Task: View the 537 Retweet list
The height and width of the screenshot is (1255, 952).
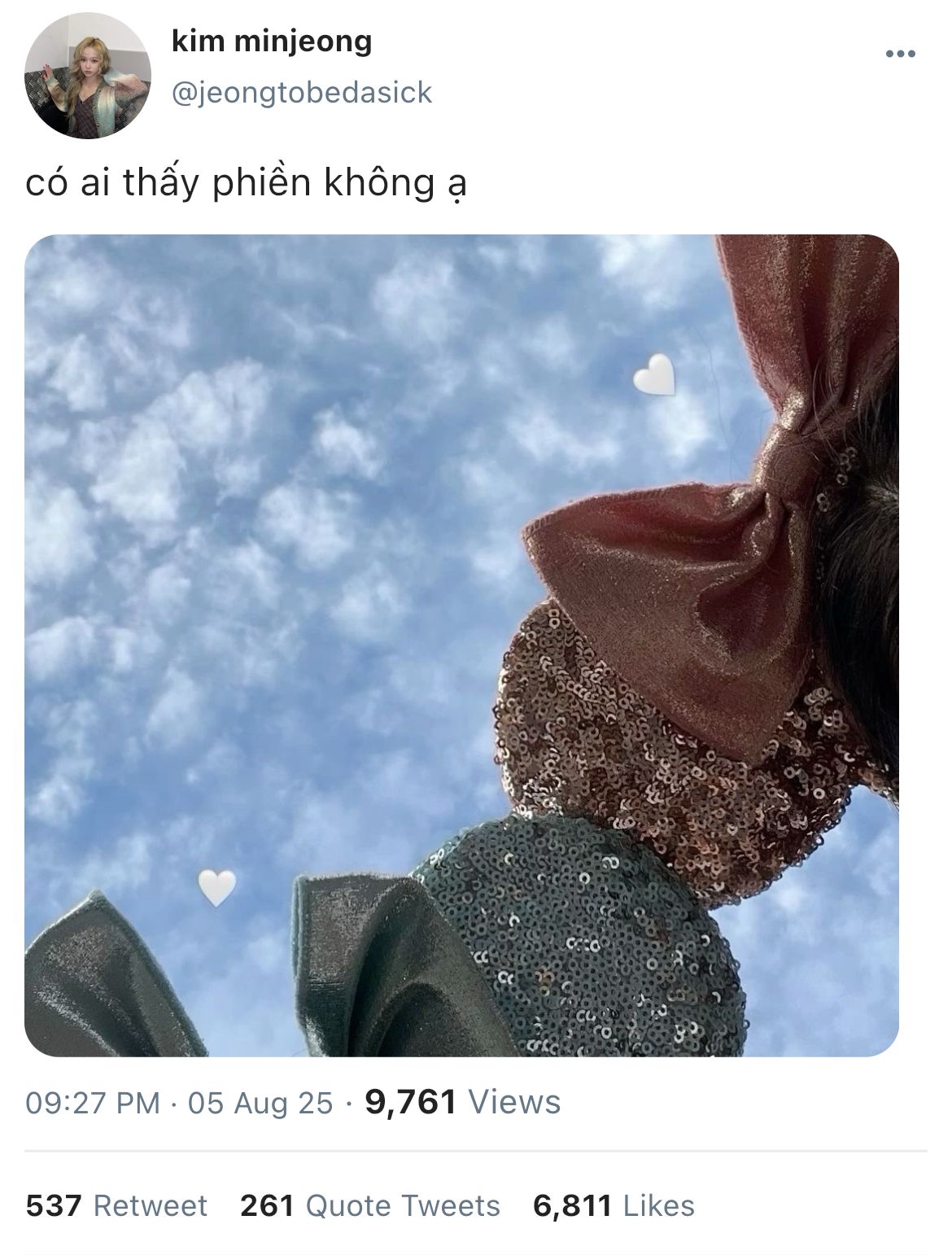Action: click(116, 1205)
